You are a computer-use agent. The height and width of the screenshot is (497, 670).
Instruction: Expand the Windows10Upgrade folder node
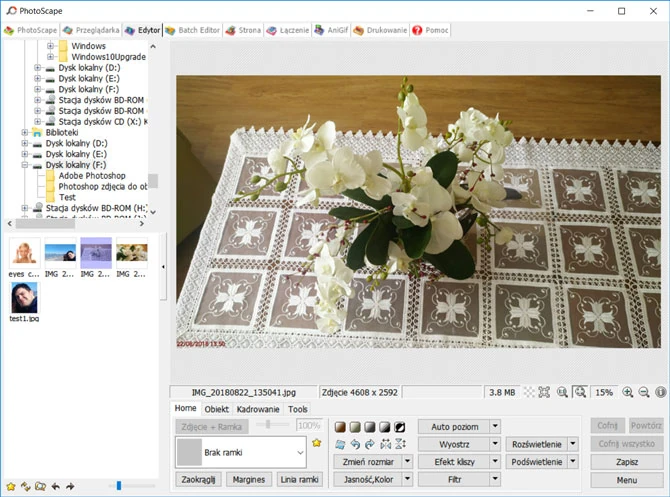pyautogui.click(x=51, y=58)
